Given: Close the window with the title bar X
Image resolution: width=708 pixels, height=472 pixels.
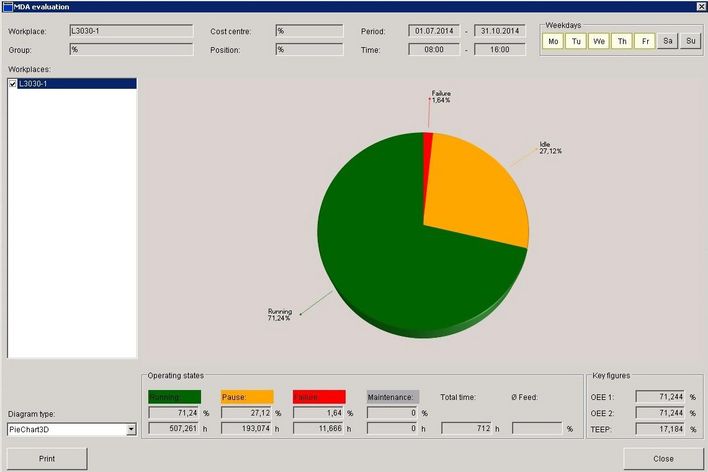Looking at the screenshot, I should pyautogui.click(x=699, y=6).
